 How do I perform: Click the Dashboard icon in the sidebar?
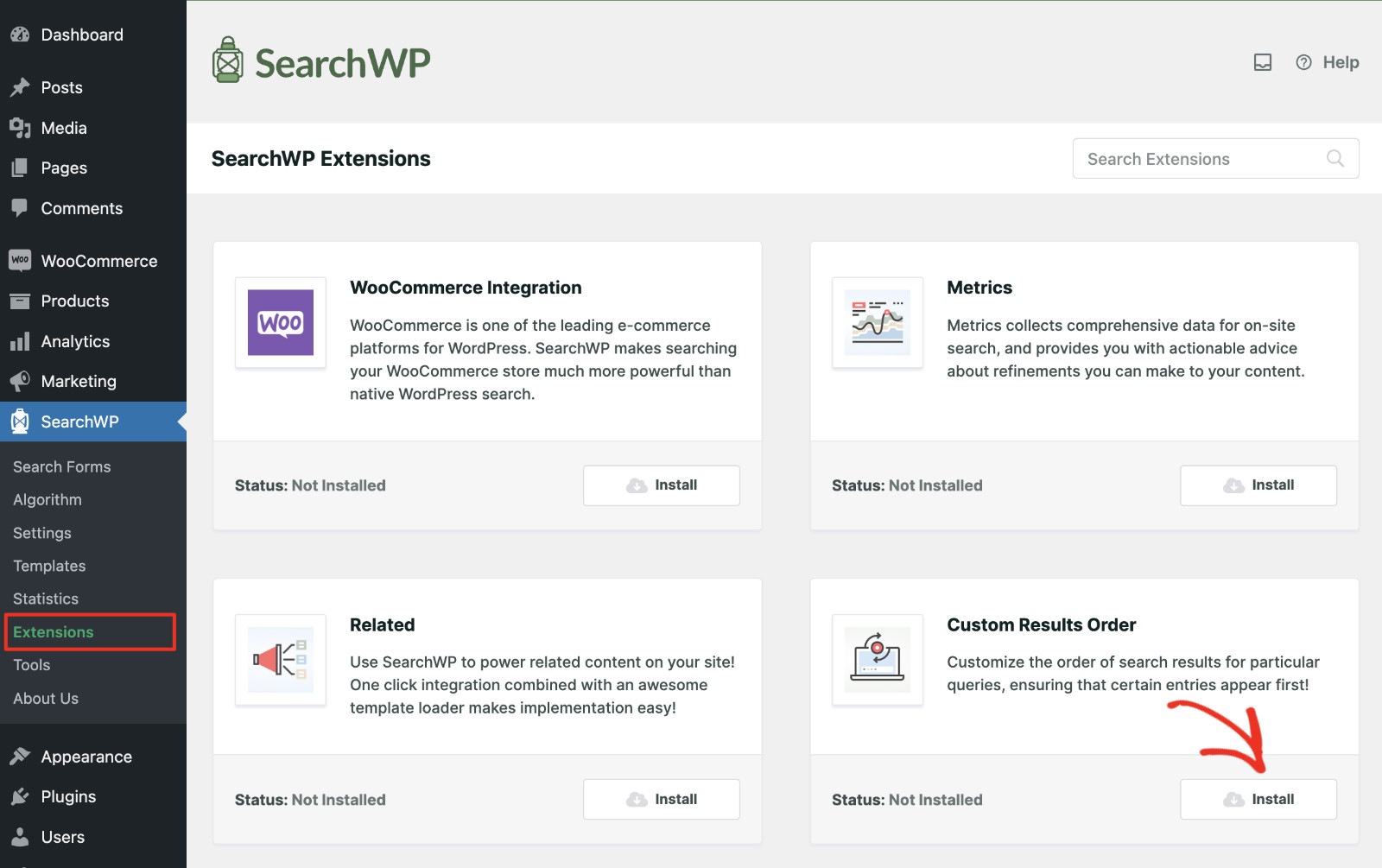pyautogui.click(x=21, y=35)
